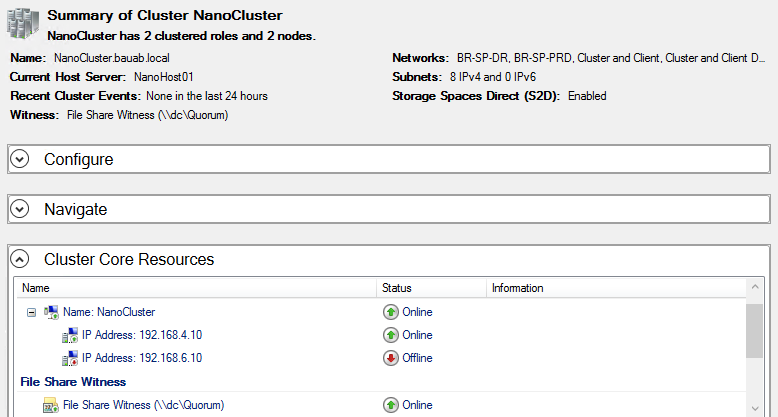Sort by the Name column header
This screenshot has height=417, width=778.
click(196, 288)
